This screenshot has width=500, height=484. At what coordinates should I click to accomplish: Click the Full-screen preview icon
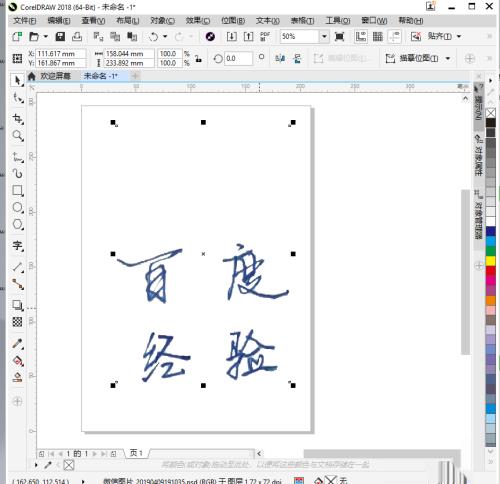coord(339,36)
